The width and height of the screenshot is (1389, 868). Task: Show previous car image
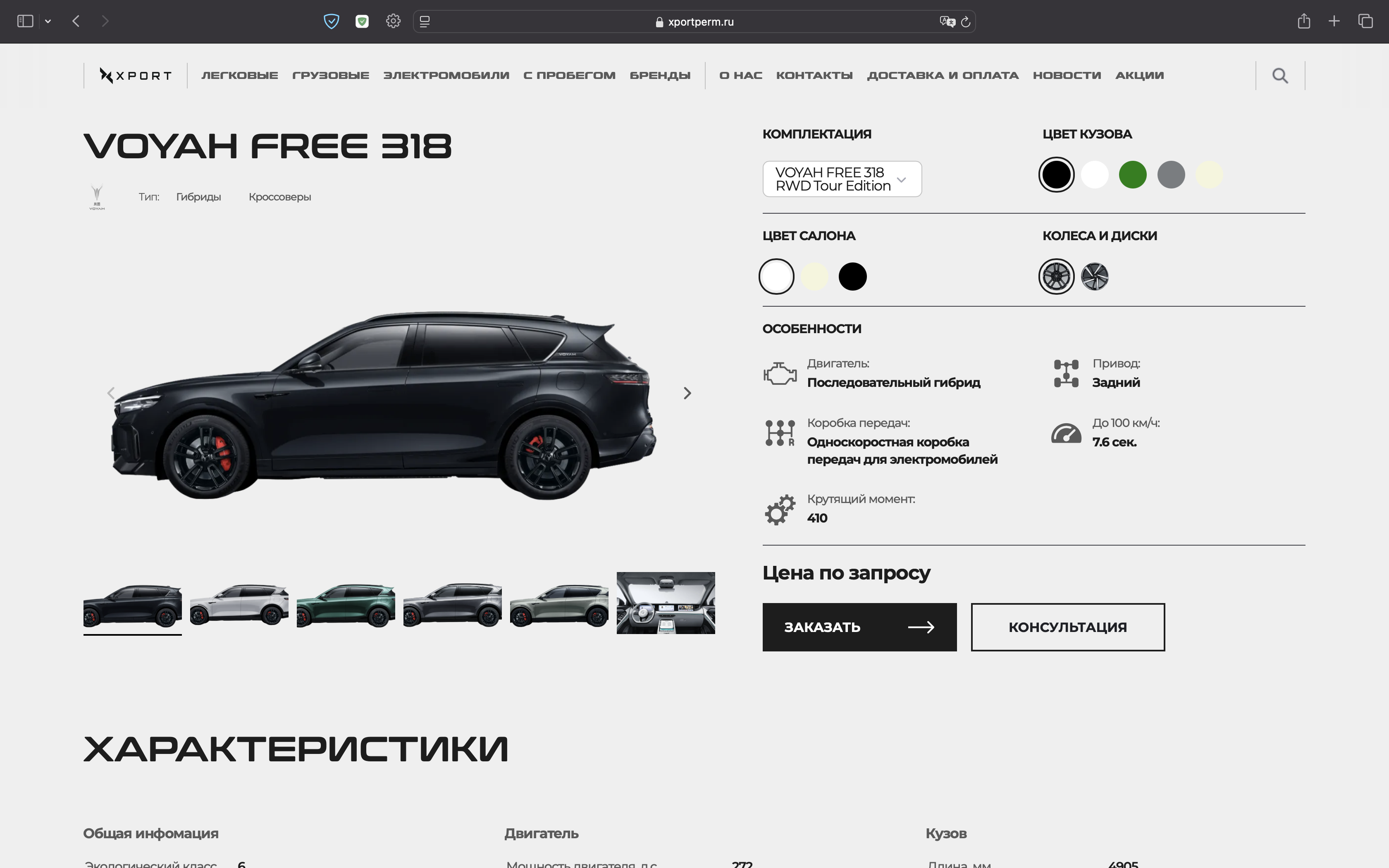point(111,393)
